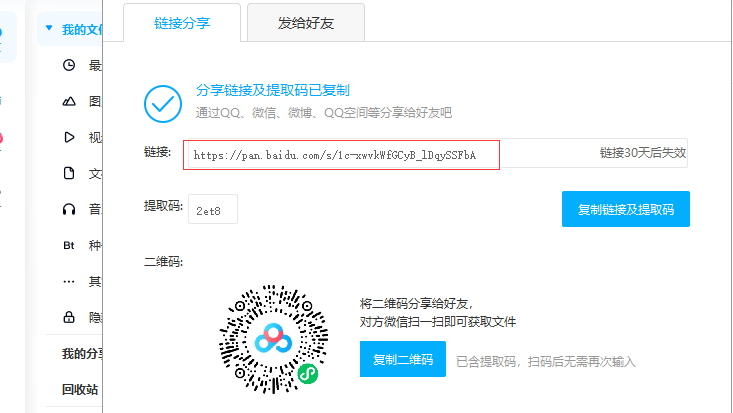Image resolution: width=733 pixels, height=413 pixels.
Task: Click the green mini-program badge on QR code
Action: [x=308, y=373]
